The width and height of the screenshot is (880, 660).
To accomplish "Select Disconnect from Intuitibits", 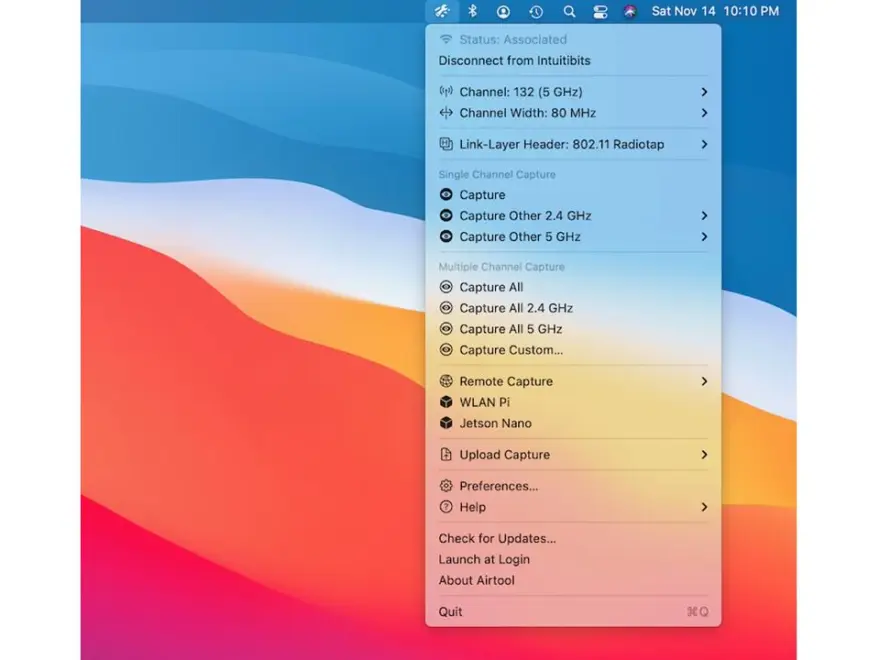I will pyautogui.click(x=573, y=61).
